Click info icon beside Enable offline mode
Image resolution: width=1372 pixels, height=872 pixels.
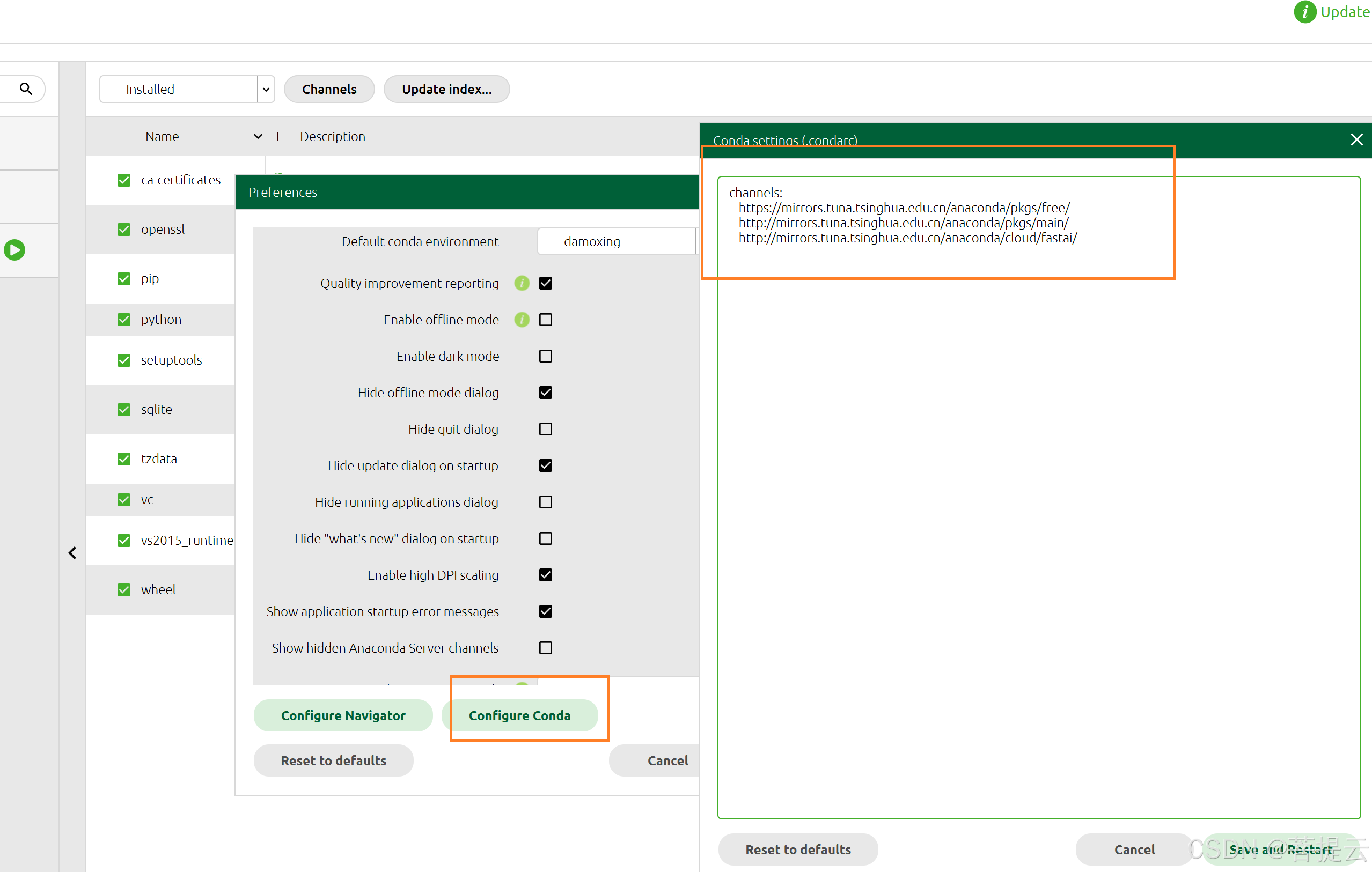click(522, 320)
